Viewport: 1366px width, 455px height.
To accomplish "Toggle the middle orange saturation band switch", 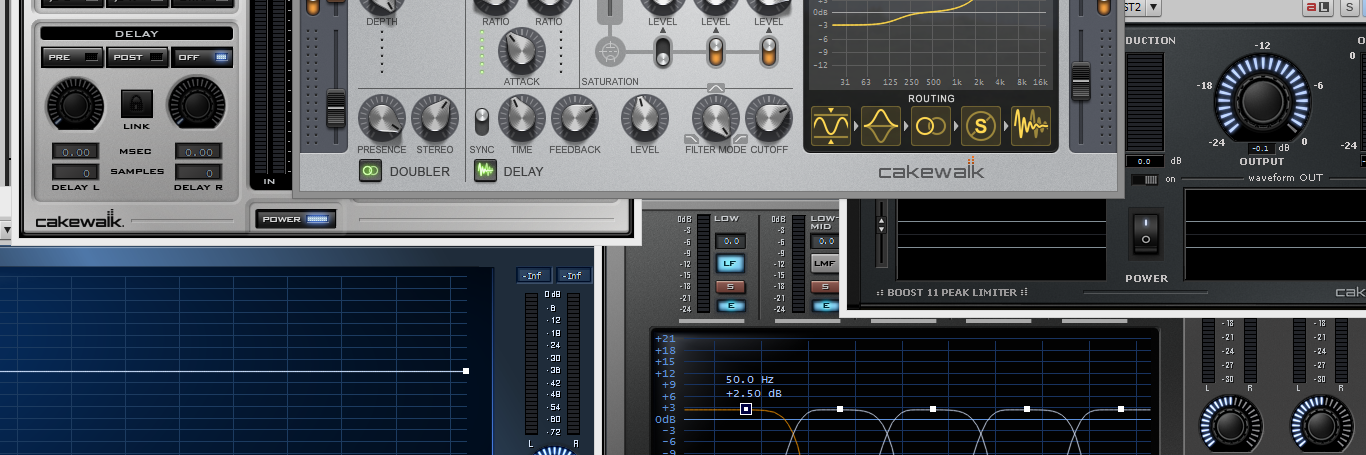I will click(x=715, y=50).
